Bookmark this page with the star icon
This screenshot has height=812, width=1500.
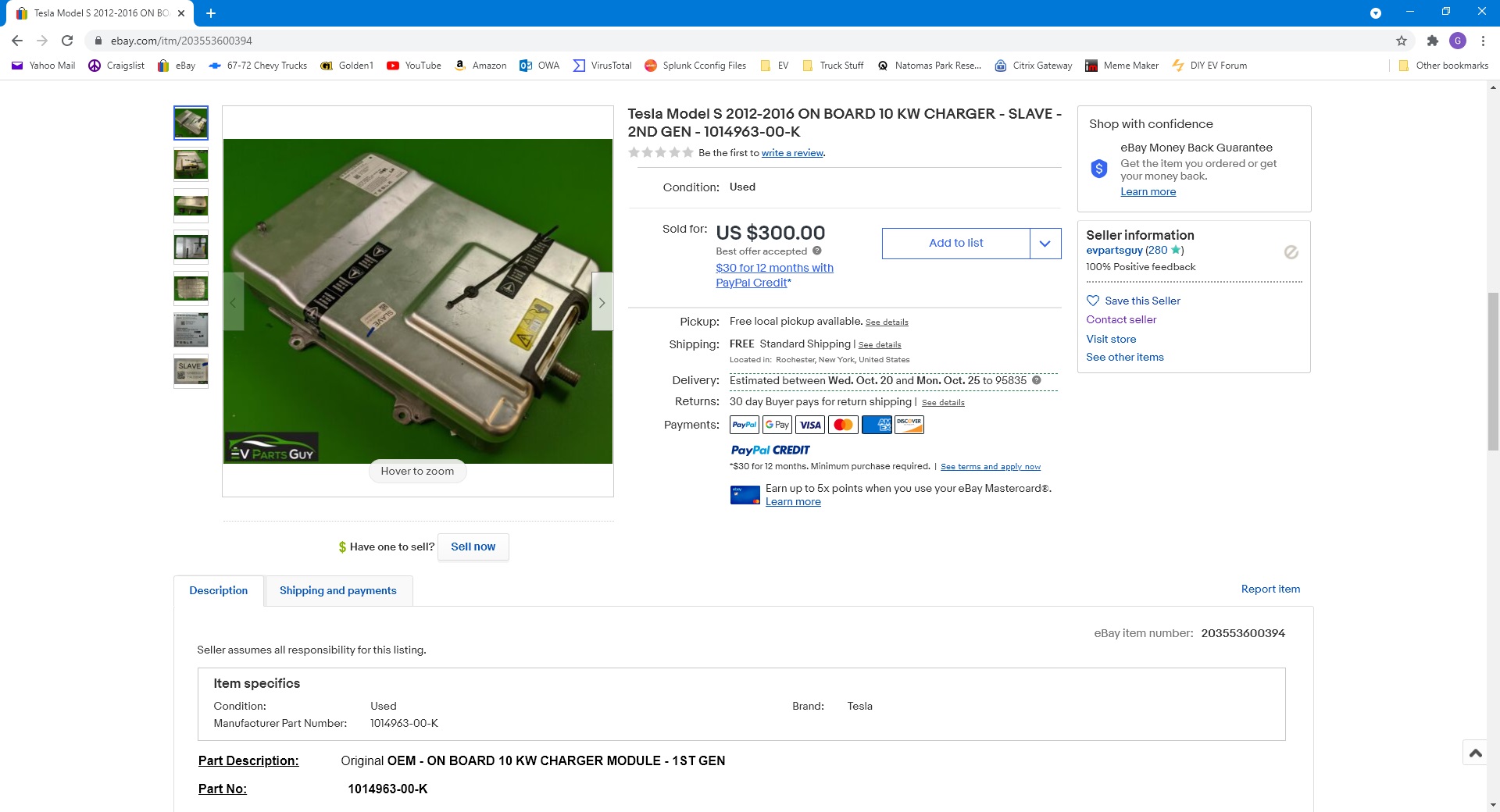pos(1402,41)
